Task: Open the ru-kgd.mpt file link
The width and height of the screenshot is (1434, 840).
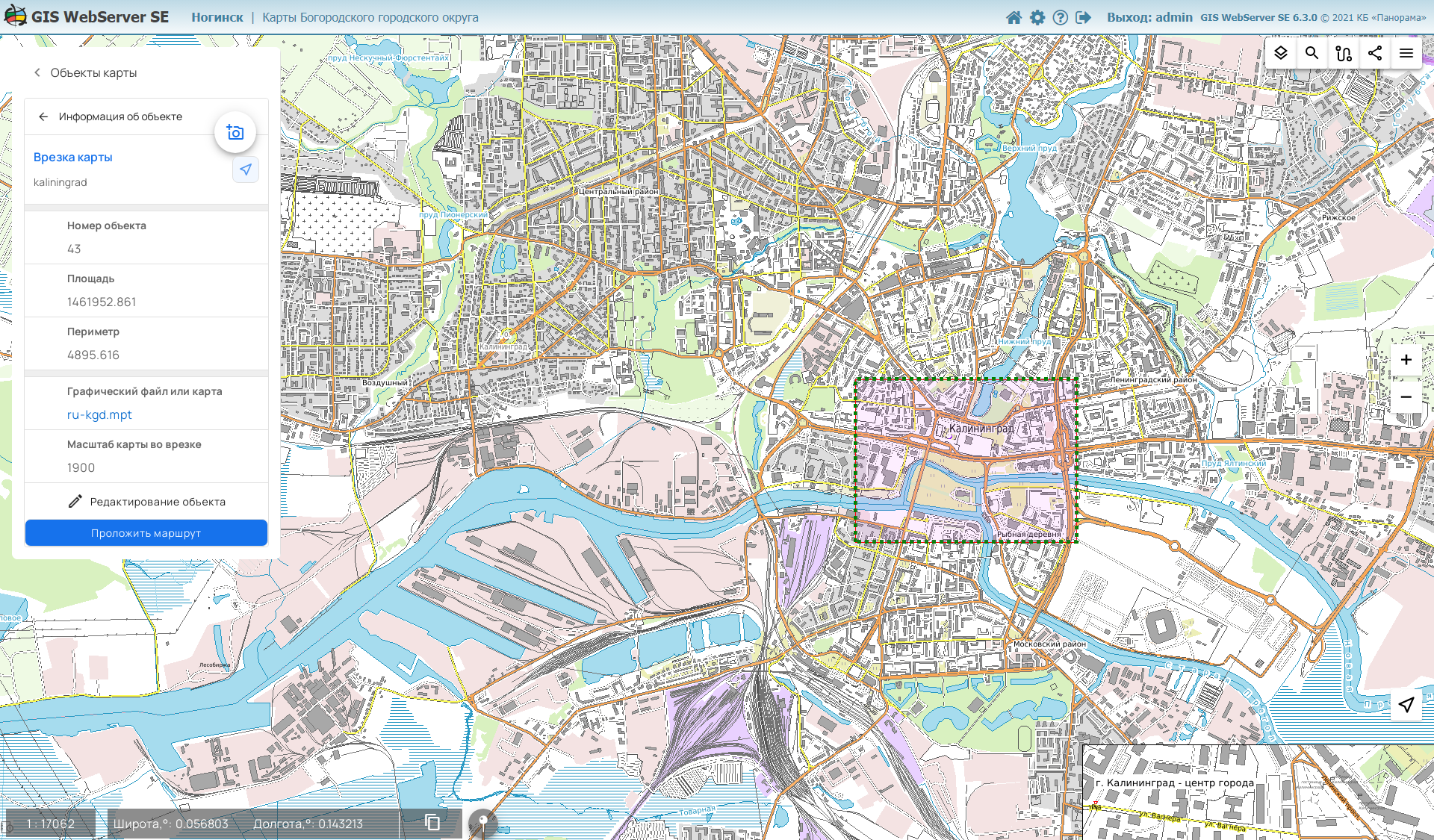Action: (99, 414)
